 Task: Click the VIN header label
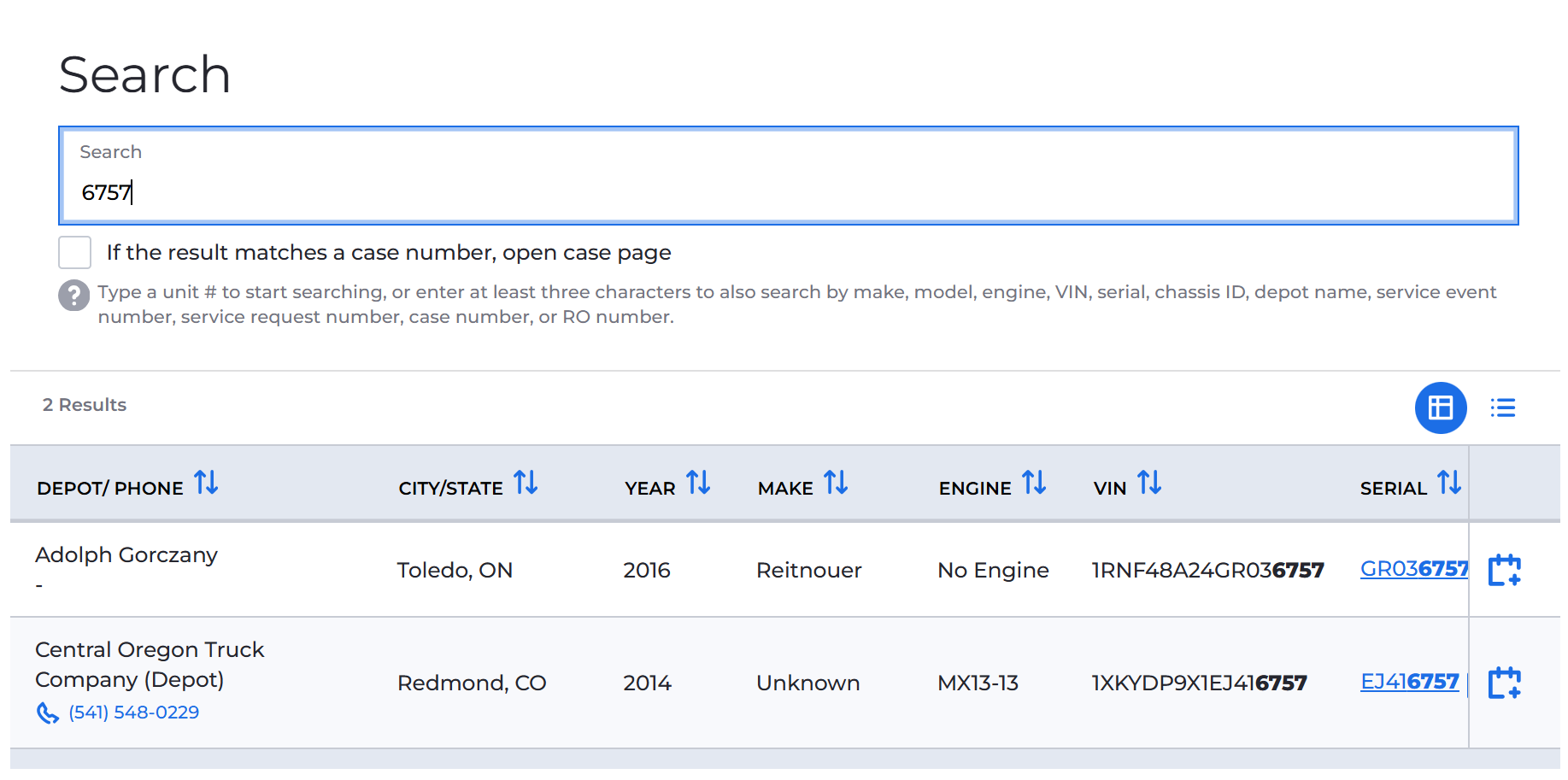1110,489
